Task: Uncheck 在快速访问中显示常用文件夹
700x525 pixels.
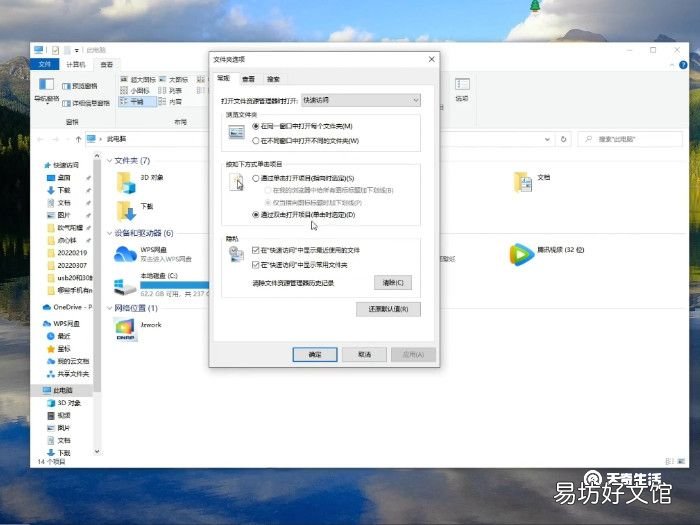Action: click(256, 265)
